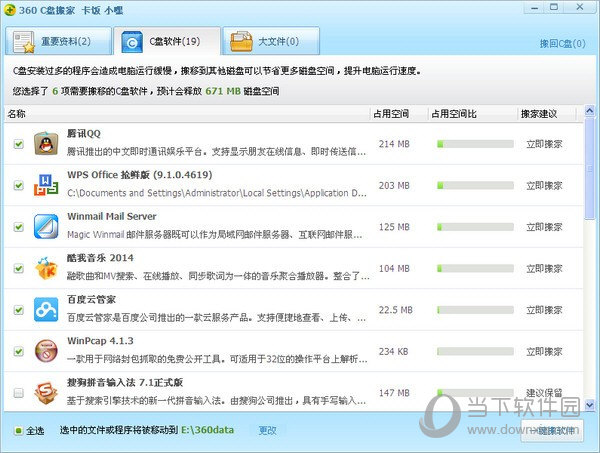Click the 360 logo in title bar
Image resolution: width=600 pixels, height=453 pixels.
pyautogui.click(x=12, y=10)
